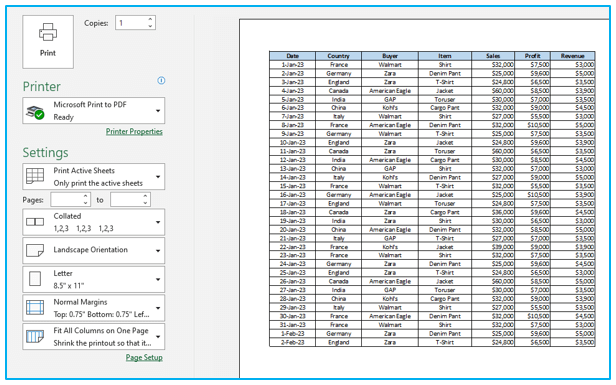Click the Date header in preview
The height and width of the screenshot is (385, 616).
coord(293,56)
